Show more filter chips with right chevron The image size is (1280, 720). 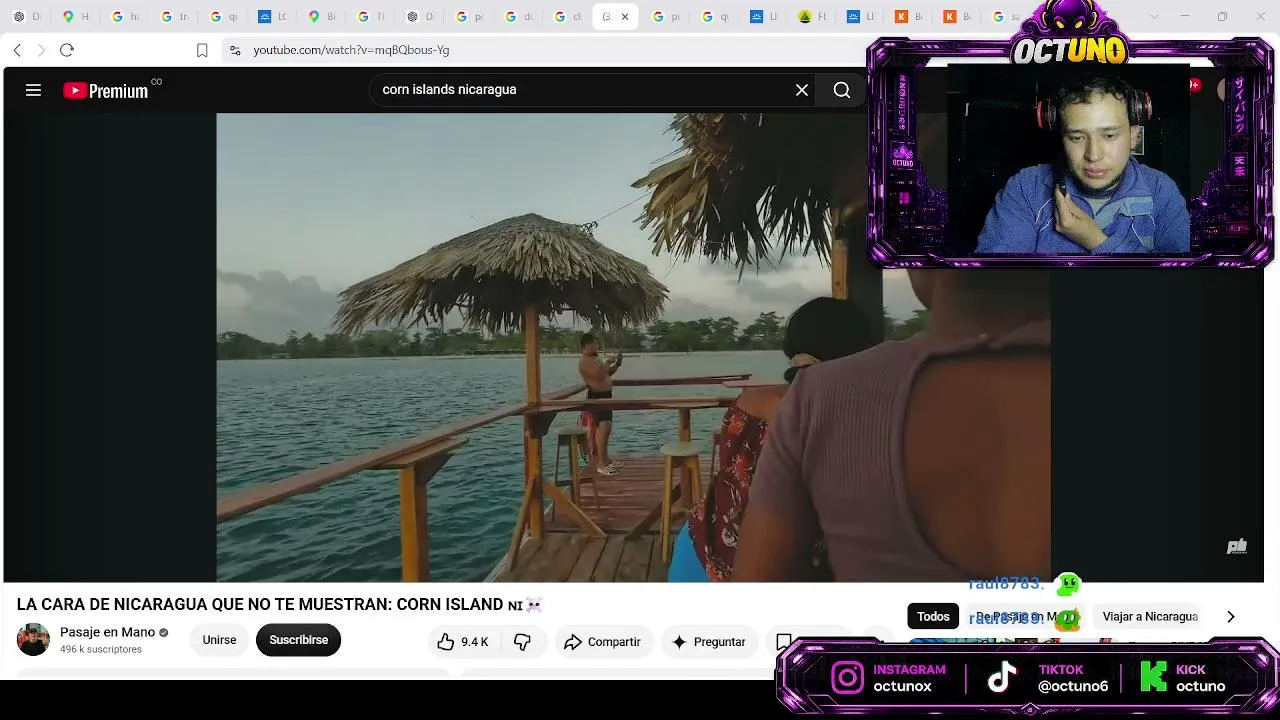(x=1231, y=617)
